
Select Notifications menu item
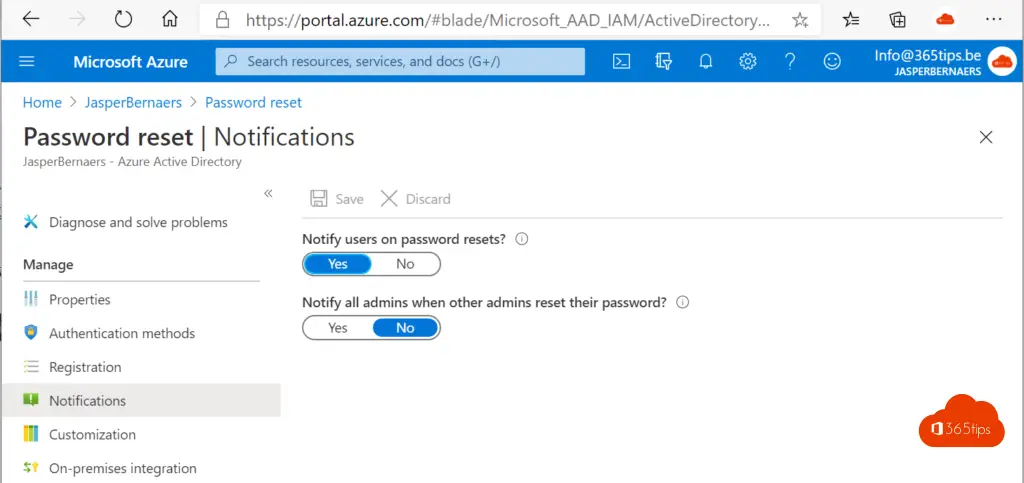click(140, 401)
